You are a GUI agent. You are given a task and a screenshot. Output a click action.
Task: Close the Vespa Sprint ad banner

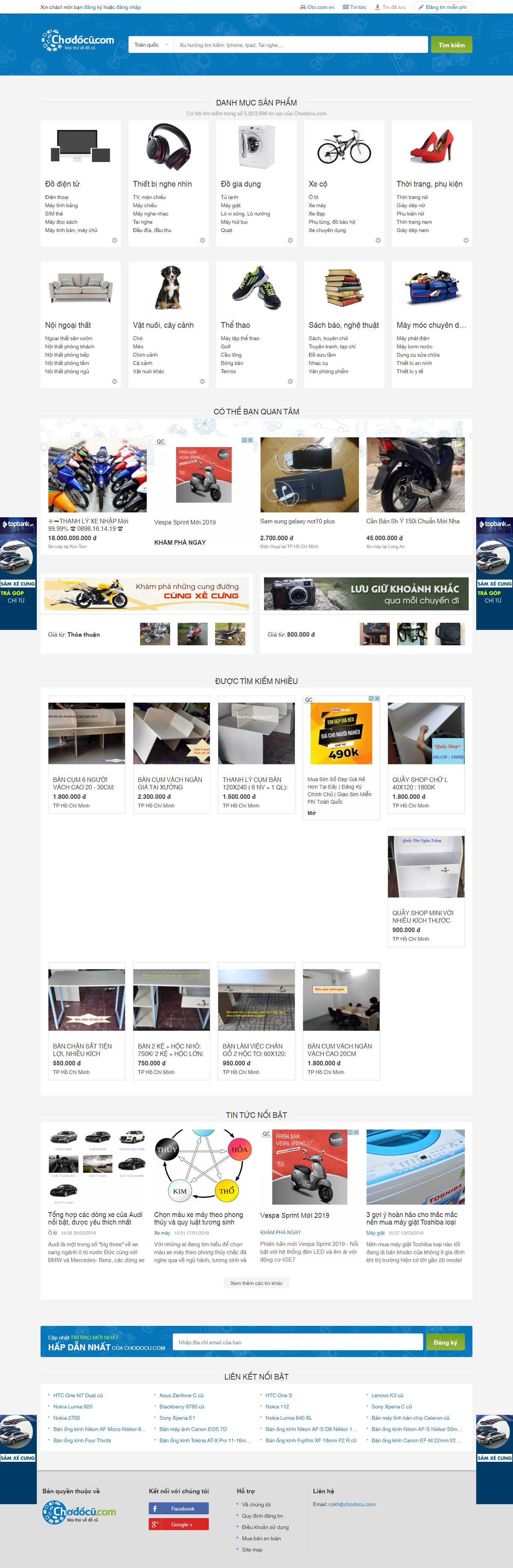pyautogui.click(x=250, y=440)
